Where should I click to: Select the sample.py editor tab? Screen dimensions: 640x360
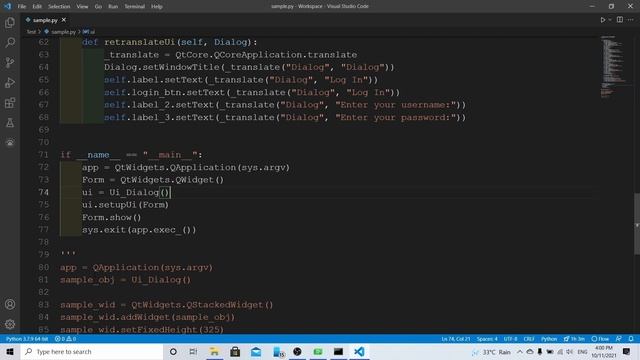[45, 20]
